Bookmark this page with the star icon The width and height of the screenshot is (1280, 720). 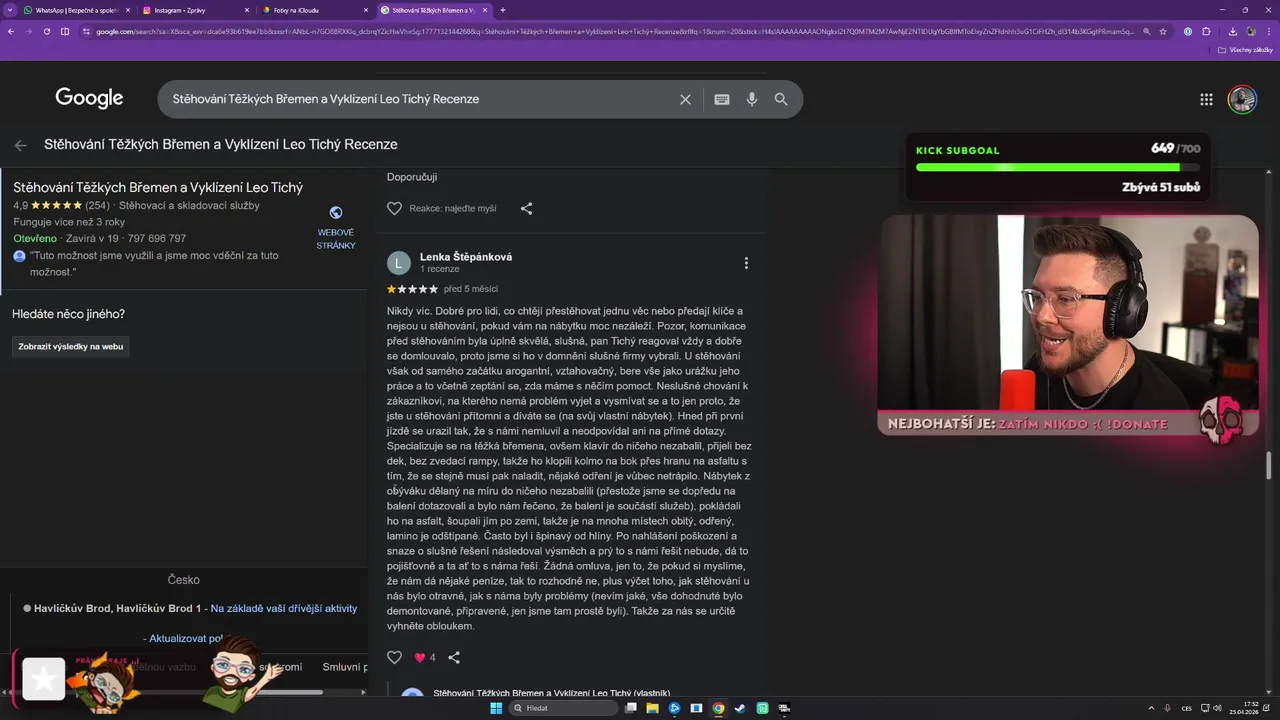point(1162,31)
